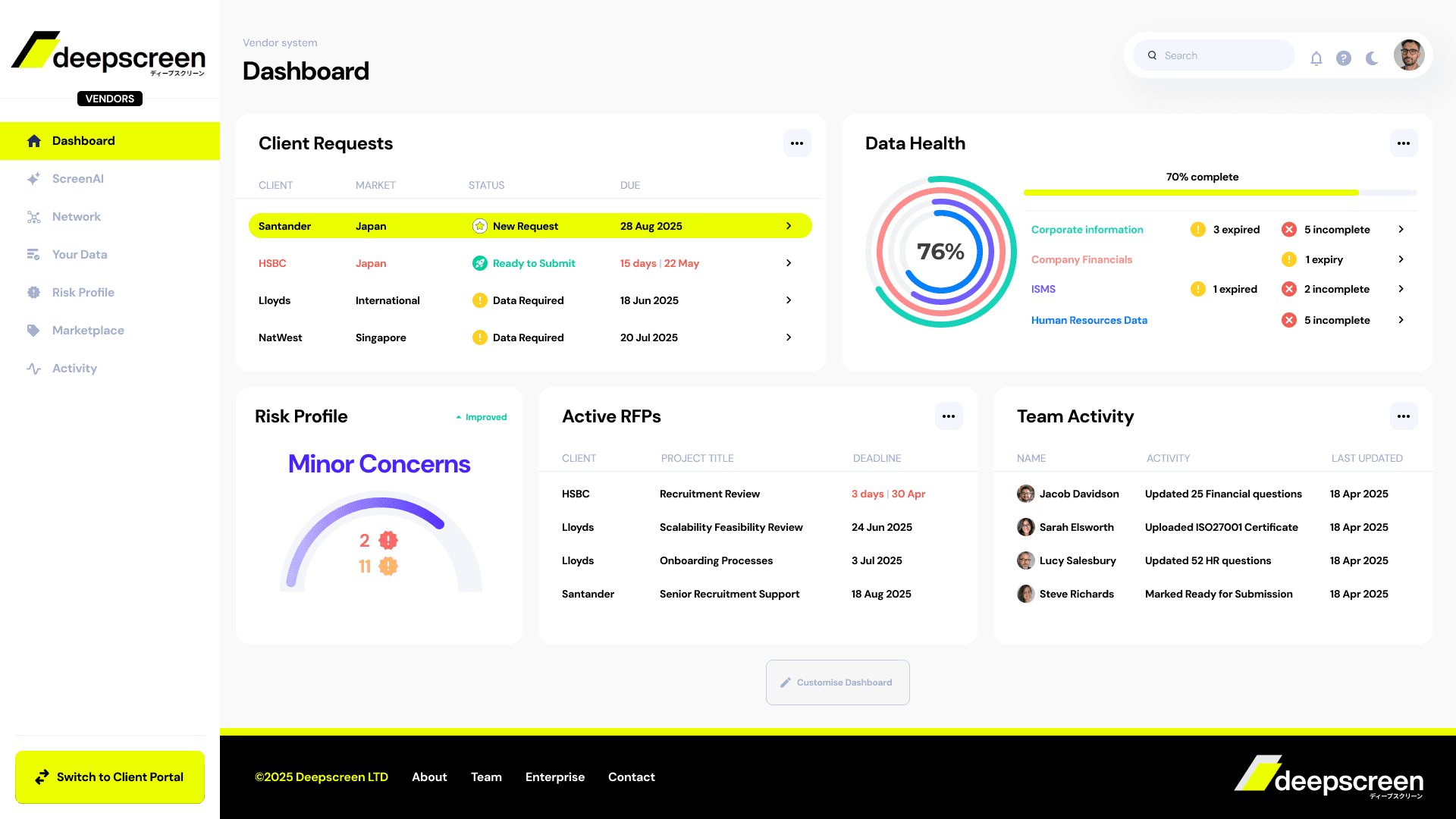The width and height of the screenshot is (1456, 819).
Task: Open Team Activity more options menu
Action: [x=1404, y=416]
